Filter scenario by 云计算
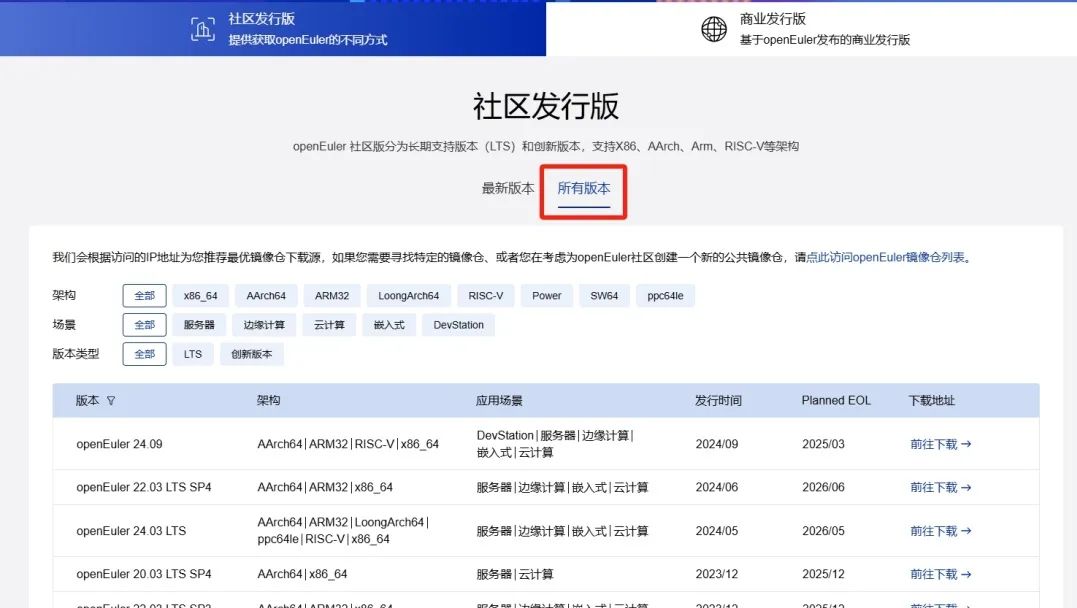Viewport: 1077px width, 608px height. pyautogui.click(x=329, y=325)
